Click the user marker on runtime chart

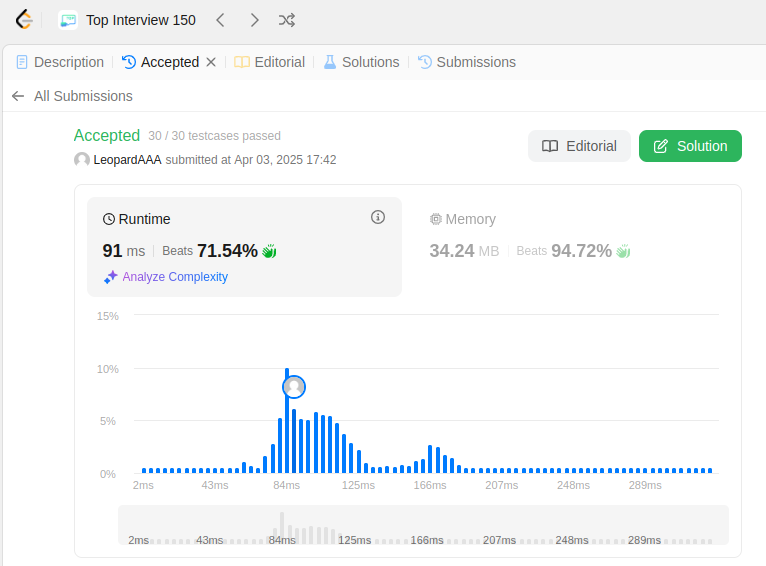294,387
